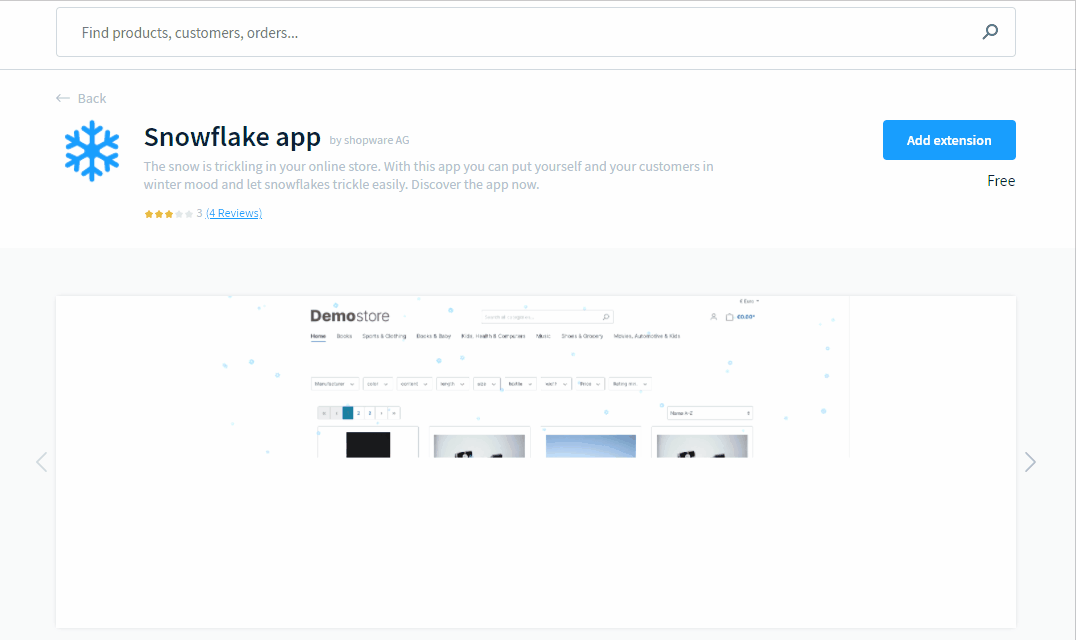Click the search magnifier icon
This screenshot has height=640, width=1076.
[x=990, y=32]
